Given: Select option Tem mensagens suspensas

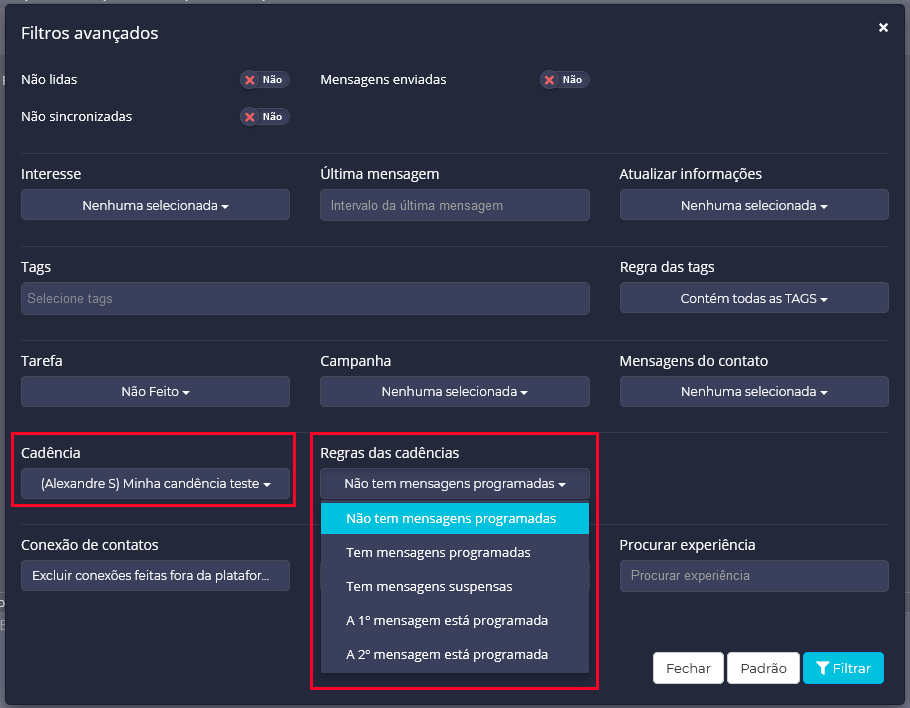Looking at the screenshot, I should pyautogui.click(x=454, y=586).
